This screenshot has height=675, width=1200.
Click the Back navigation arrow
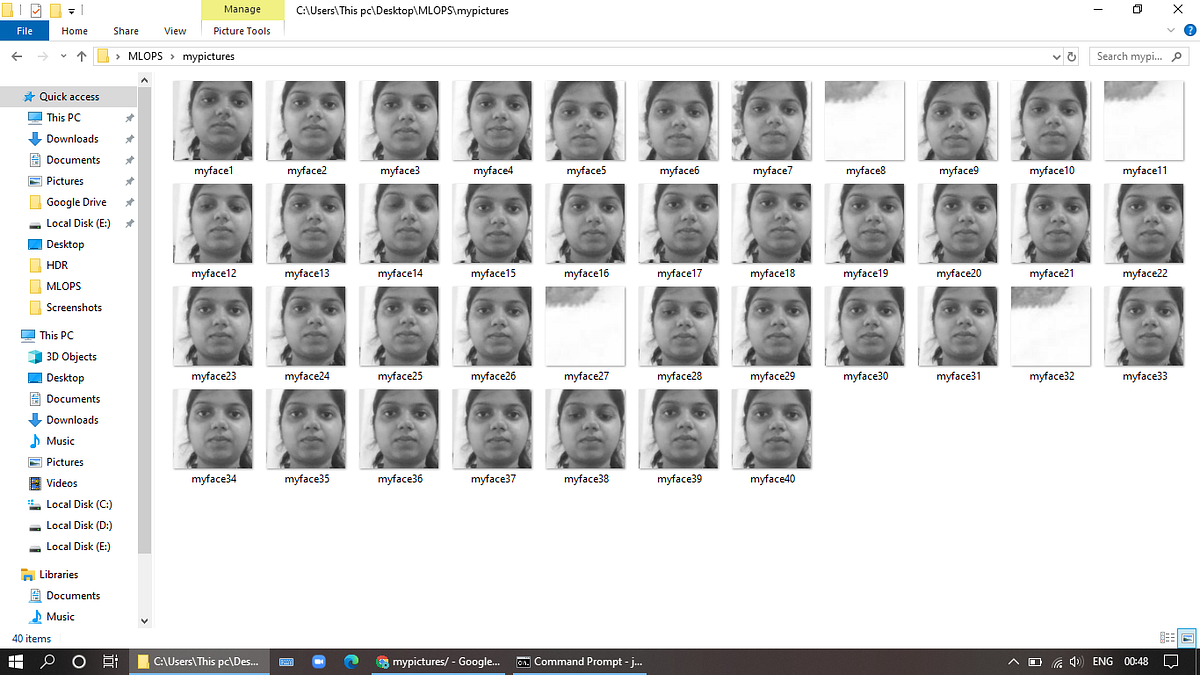(16, 56)
